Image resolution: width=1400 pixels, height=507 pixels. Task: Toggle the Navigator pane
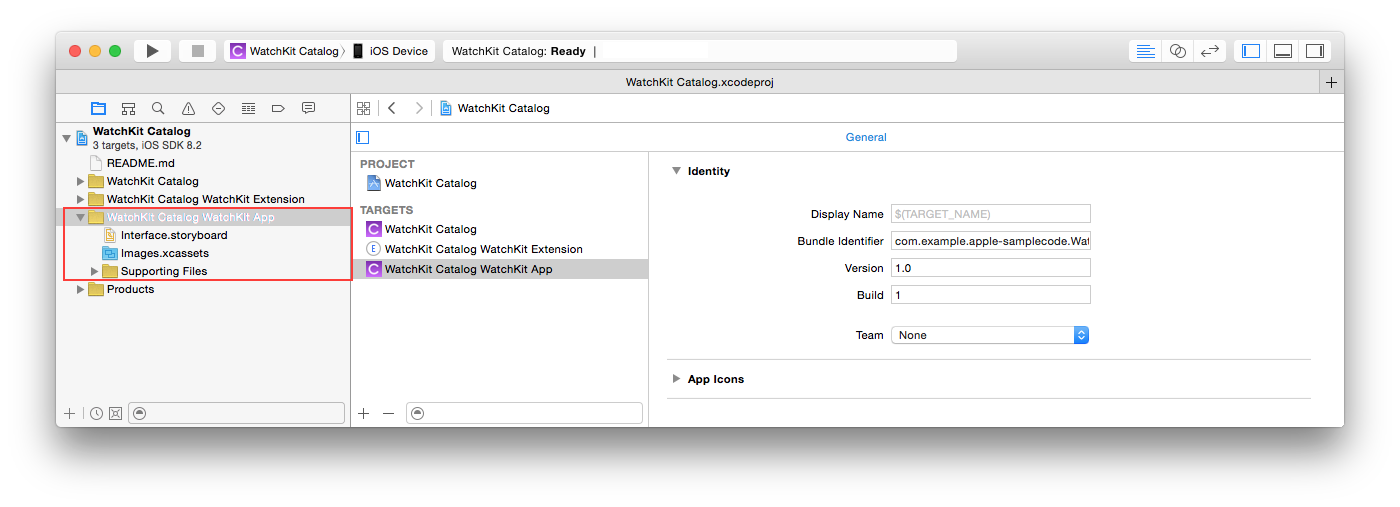(1251, 51)
